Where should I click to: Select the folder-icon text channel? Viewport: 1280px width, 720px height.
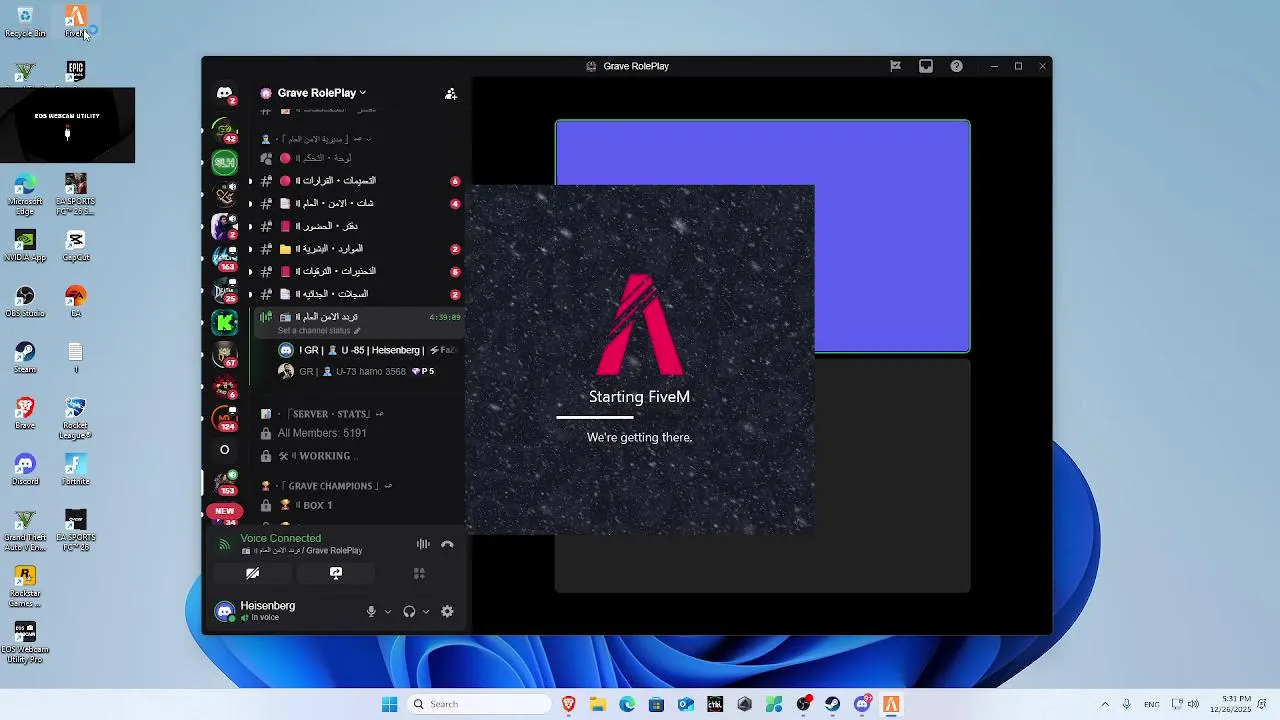point(360,249)
